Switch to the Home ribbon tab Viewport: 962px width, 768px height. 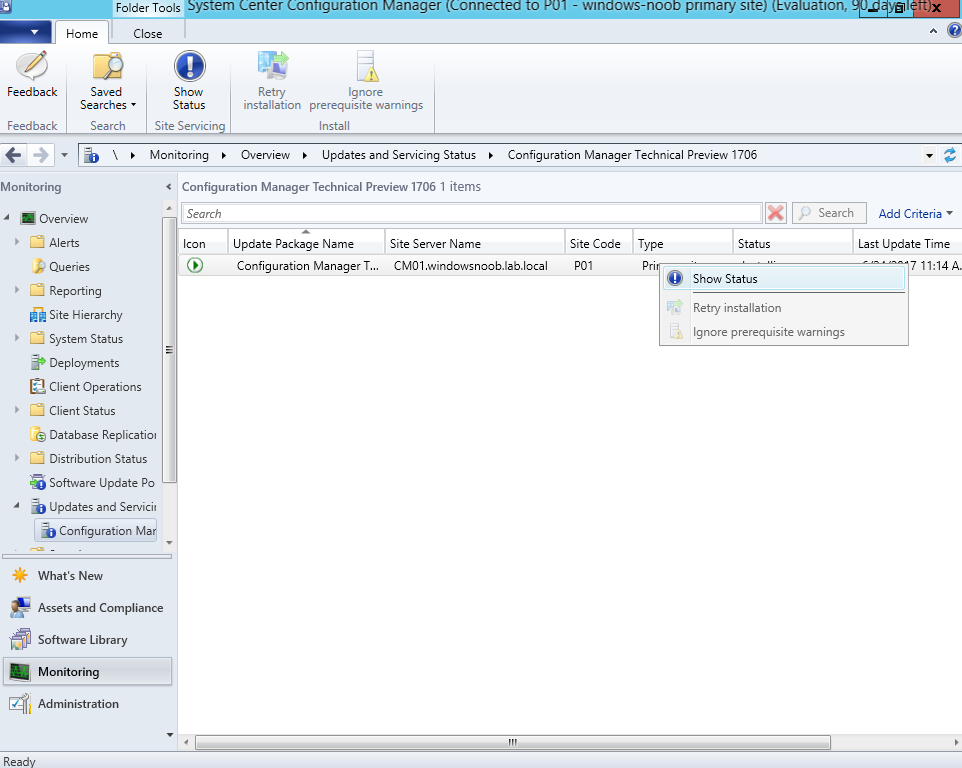(82, 34)
